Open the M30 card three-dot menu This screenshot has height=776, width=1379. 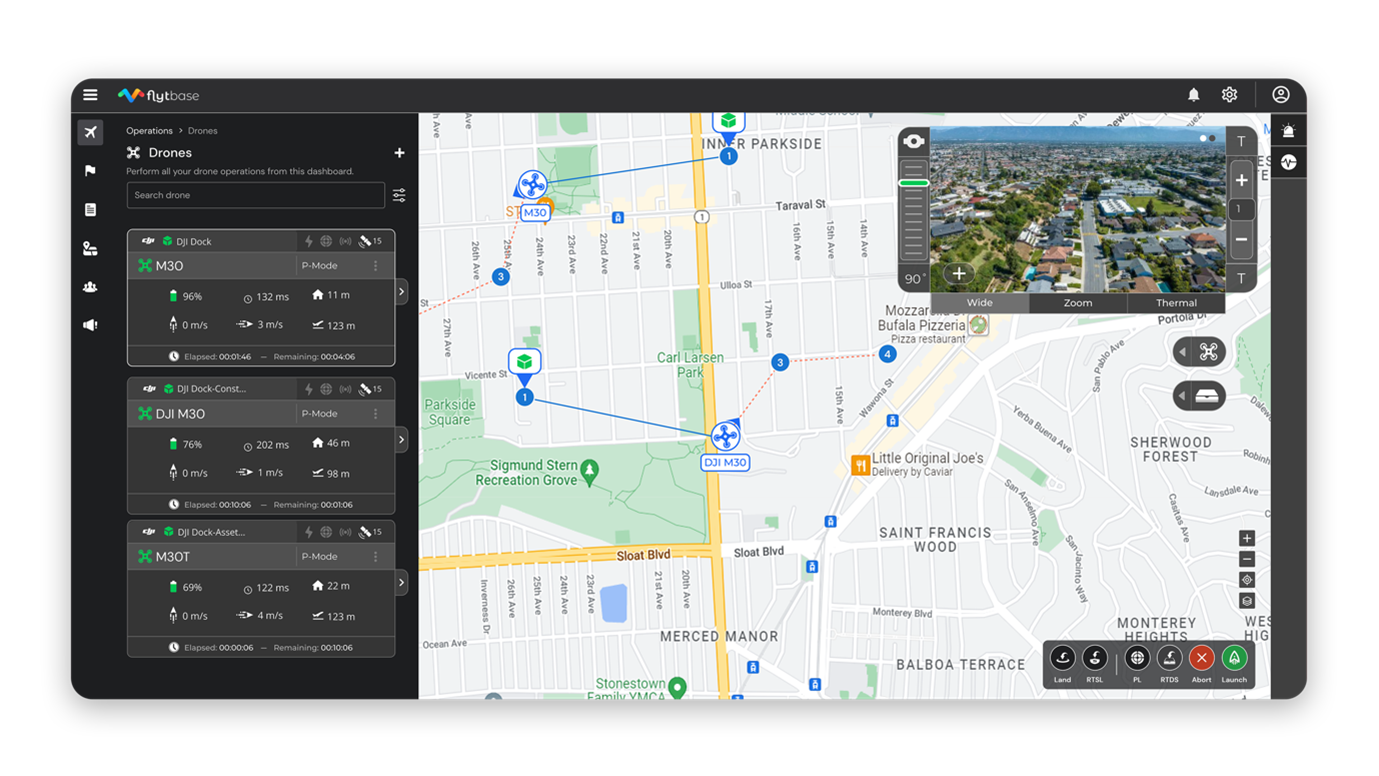376,266
